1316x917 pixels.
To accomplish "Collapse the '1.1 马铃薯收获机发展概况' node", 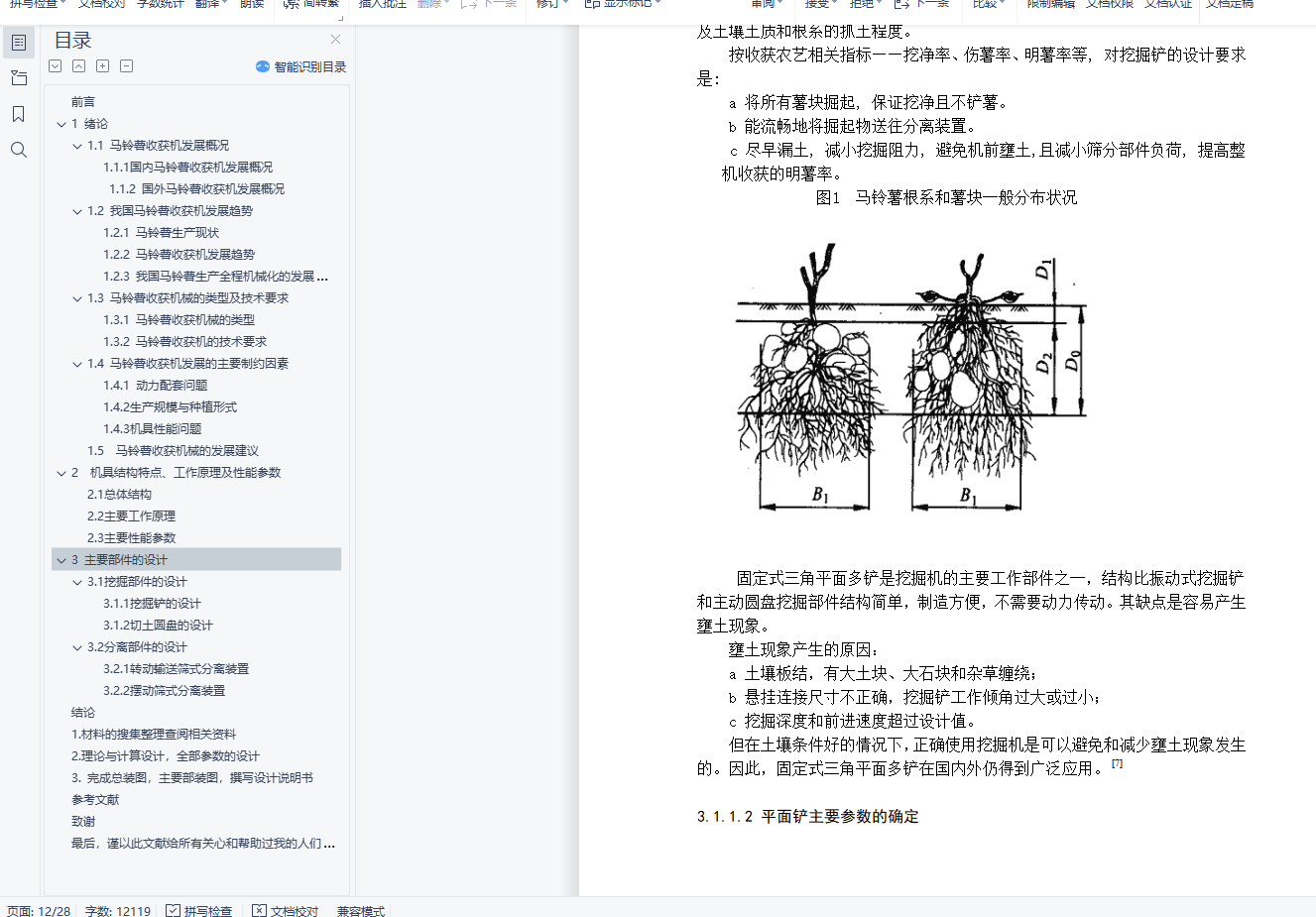I will coord(77,146).
